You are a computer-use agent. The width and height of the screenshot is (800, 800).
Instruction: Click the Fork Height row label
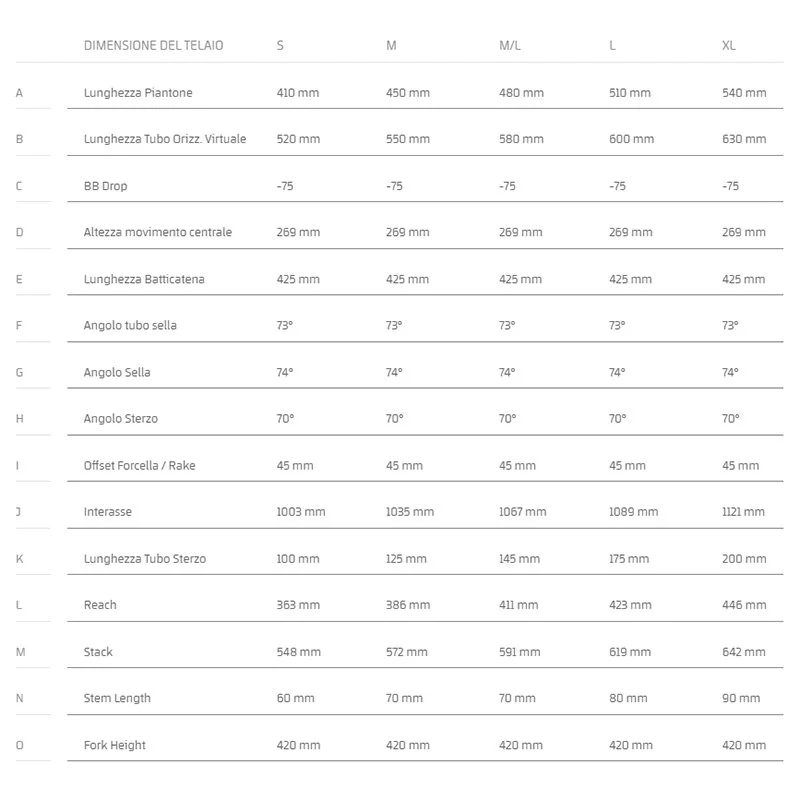coord(115,745)
